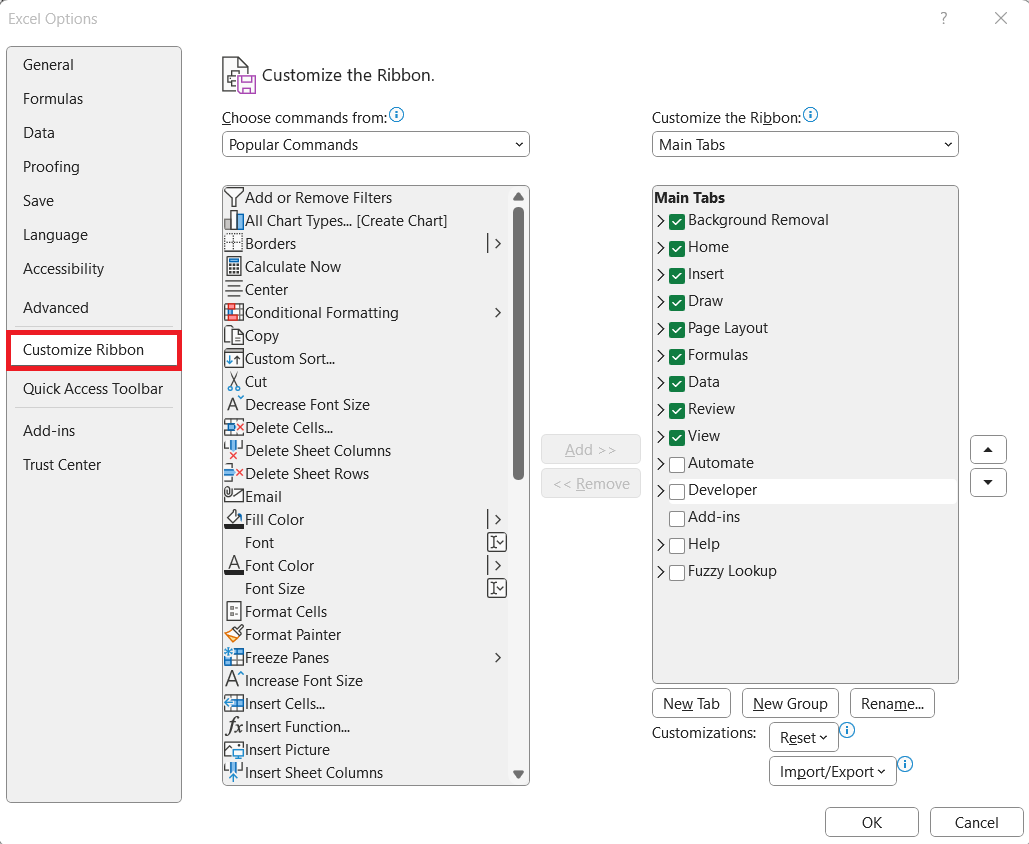Image resolution: width=1029 pixels, height=844 pixels.
Task: Uncheck the Review tab checkbox
Action: click(677, 411)
